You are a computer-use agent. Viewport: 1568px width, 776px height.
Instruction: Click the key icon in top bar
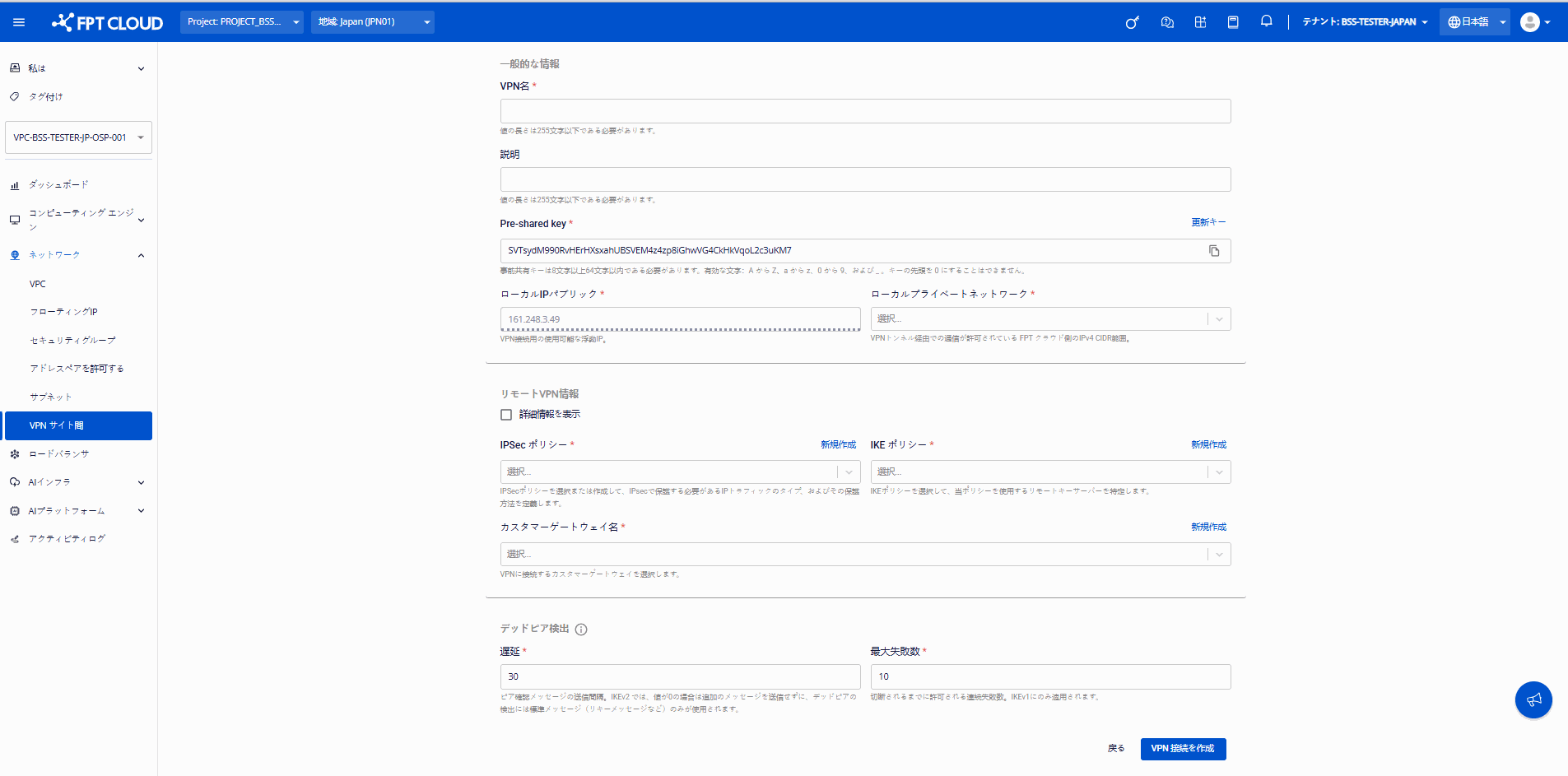pyautogui.click(x=1133, y=22)
